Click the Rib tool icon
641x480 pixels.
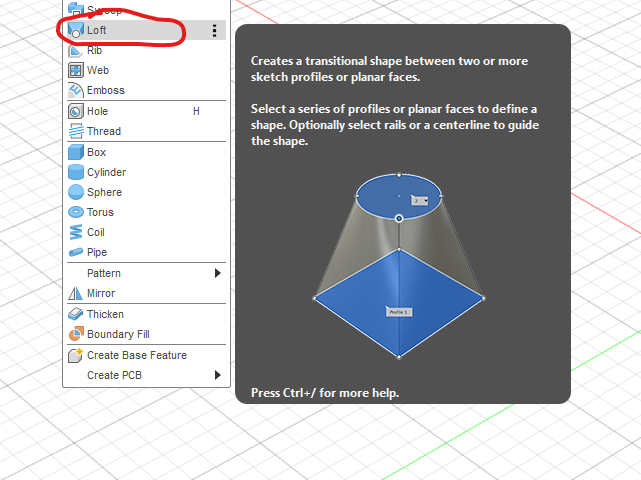point(75,50)
